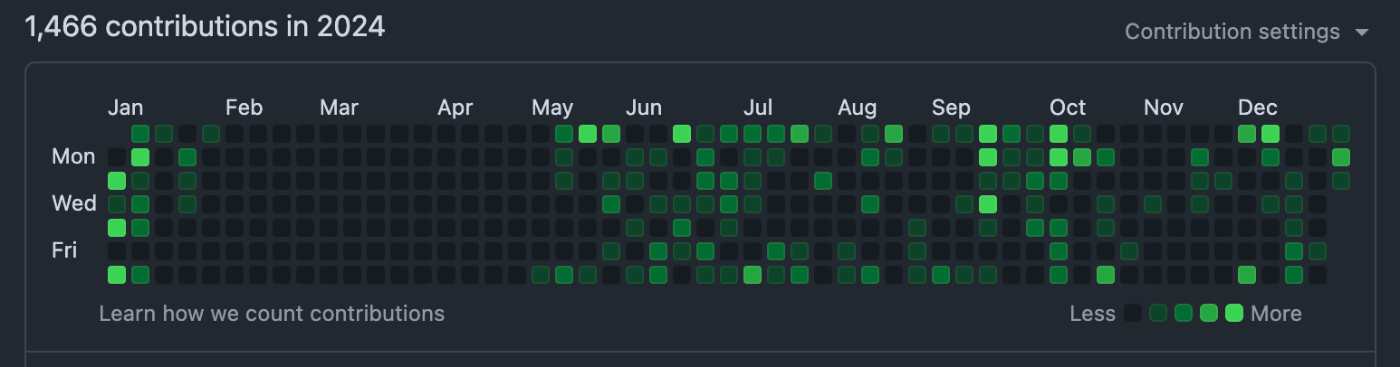The width and height of the screenshot is (1400, 367).
Task: Click the "Apr" month label
Action: (x=455, y=107)
